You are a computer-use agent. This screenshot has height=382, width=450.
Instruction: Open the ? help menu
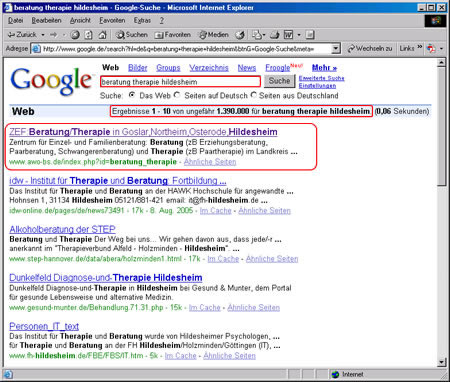(x=162, y=20)
